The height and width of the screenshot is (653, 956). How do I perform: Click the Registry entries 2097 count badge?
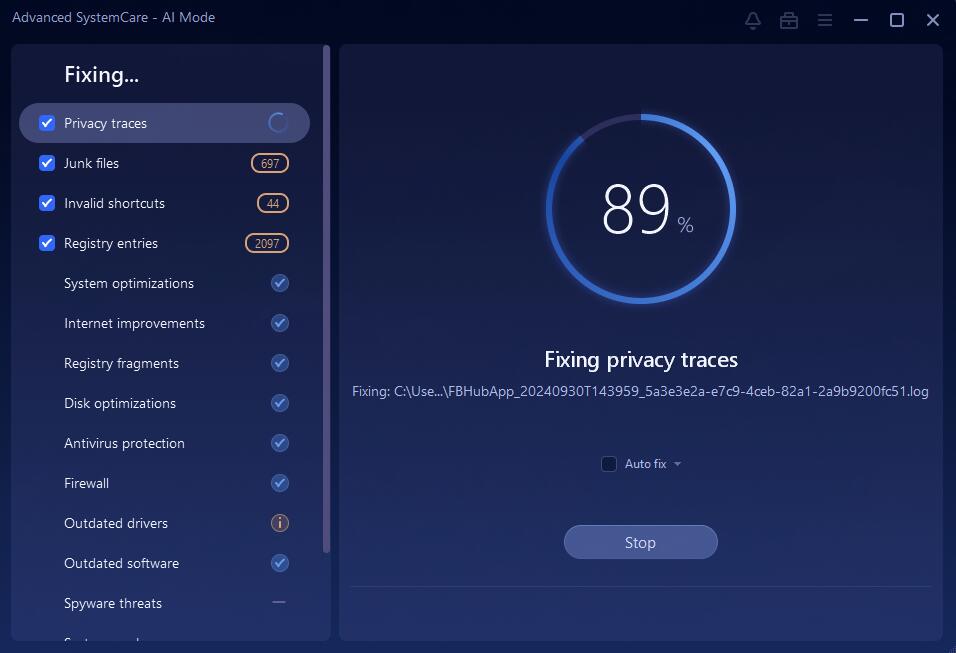(266, 243)
